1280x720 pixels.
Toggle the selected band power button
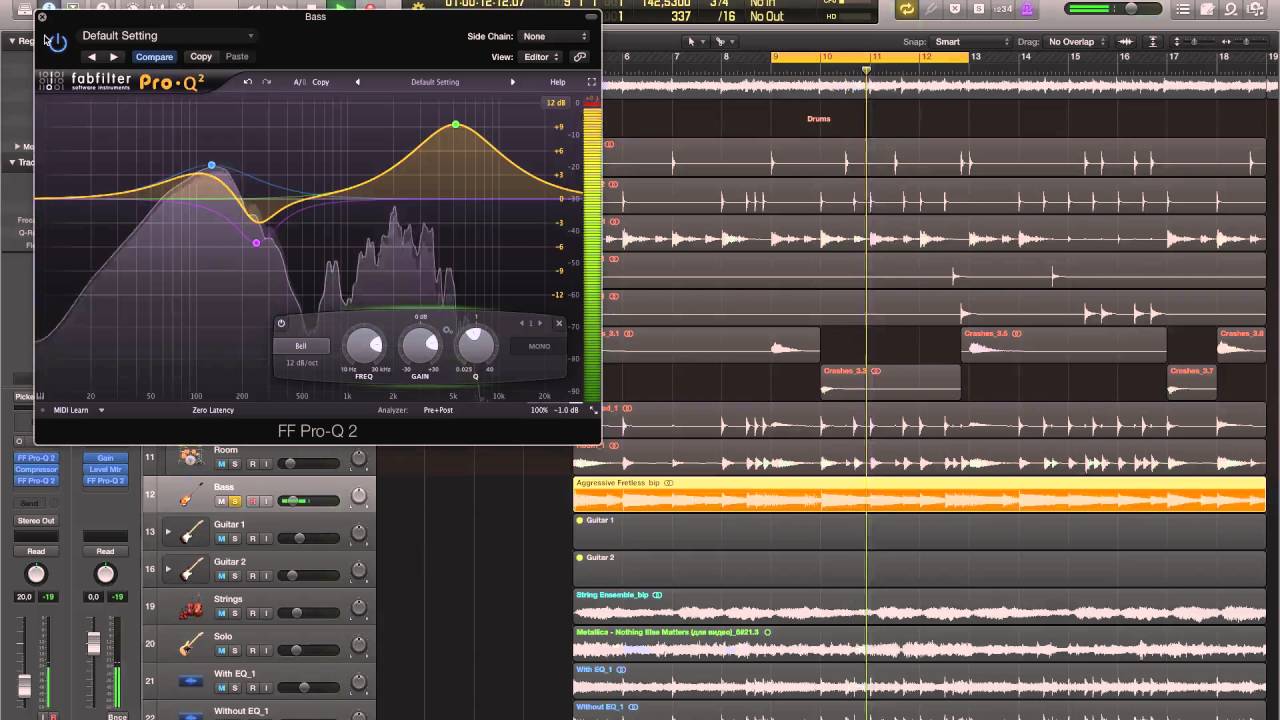point(281,323)
